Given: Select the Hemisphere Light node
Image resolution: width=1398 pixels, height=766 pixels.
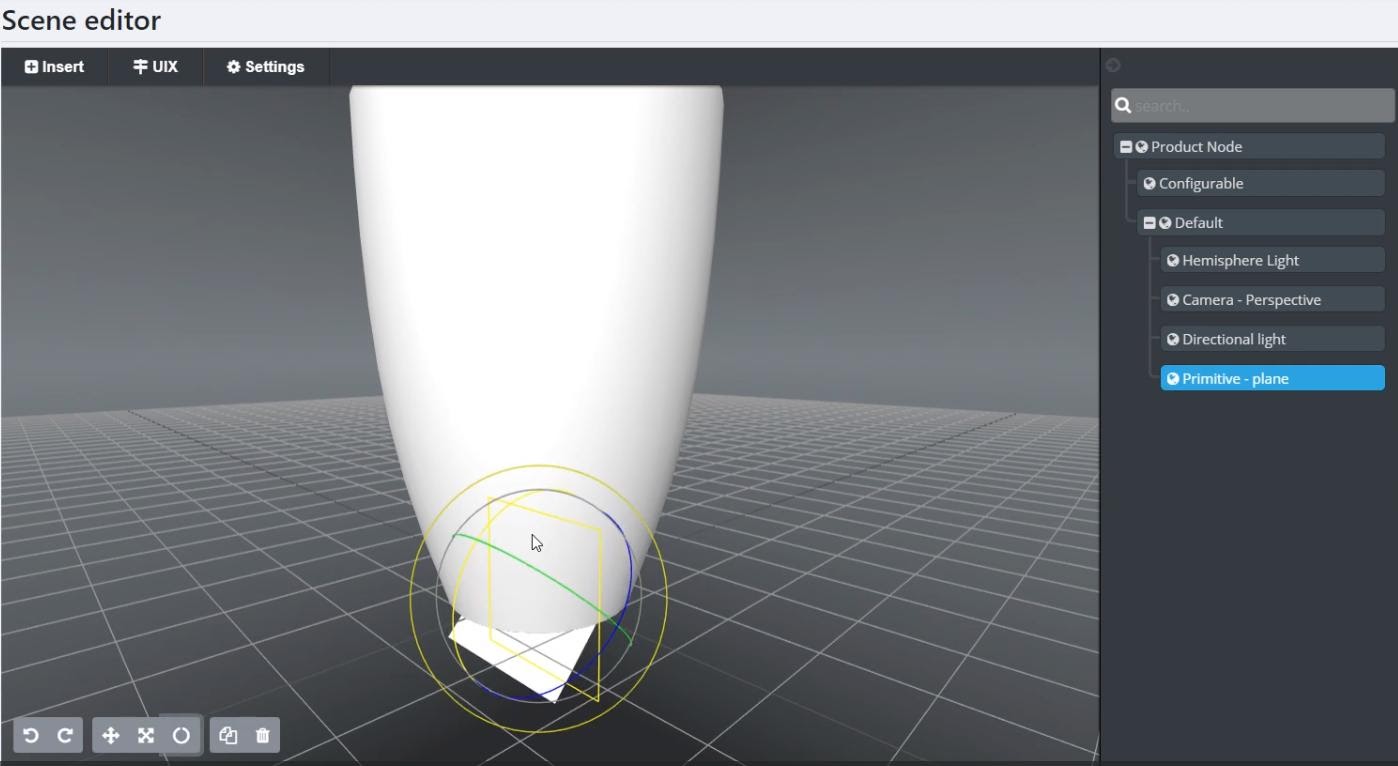Looking at the screenshot, I should (x=1273, y=261).
